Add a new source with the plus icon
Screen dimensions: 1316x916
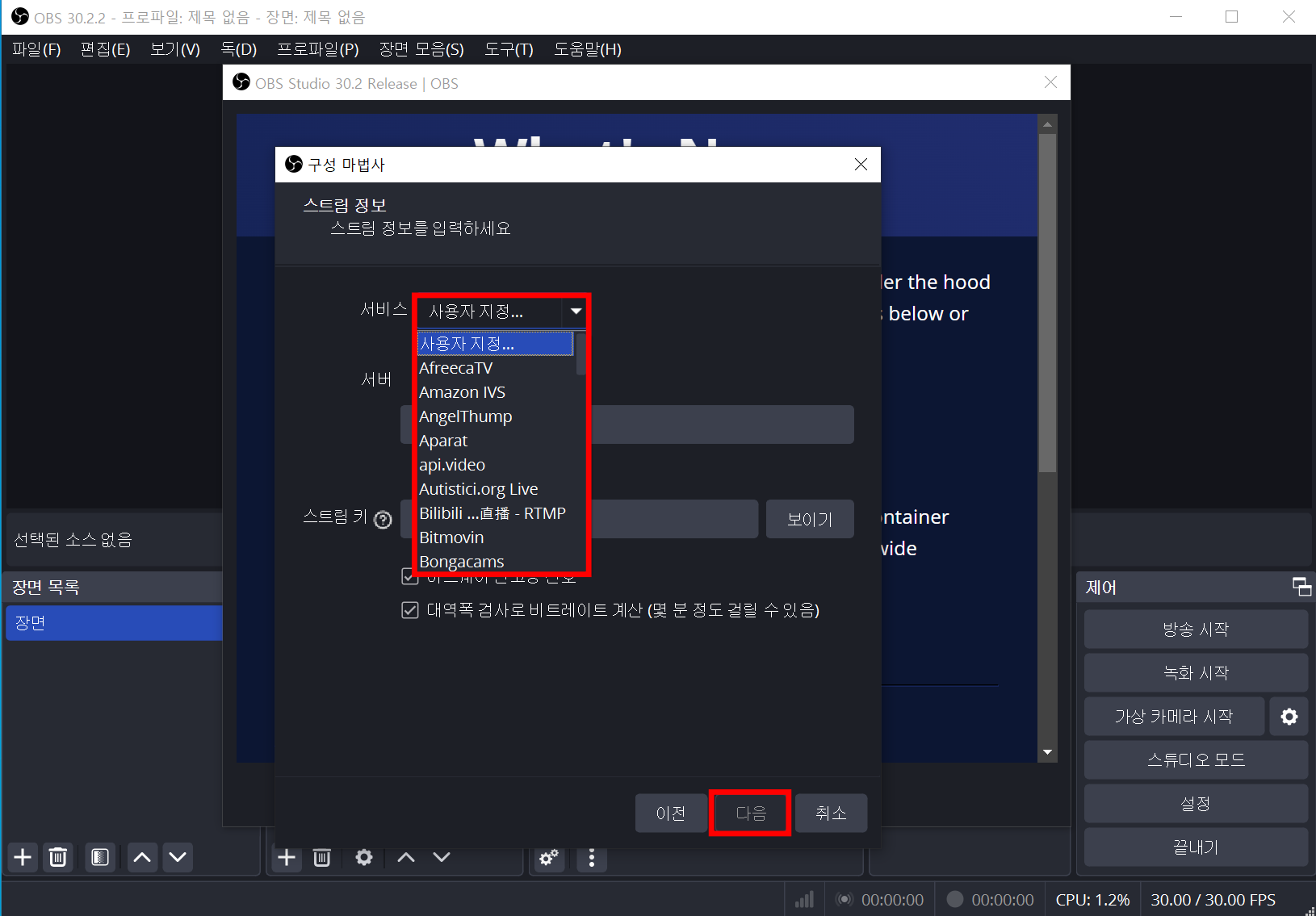pyautogui.click(x=287, y=857)
